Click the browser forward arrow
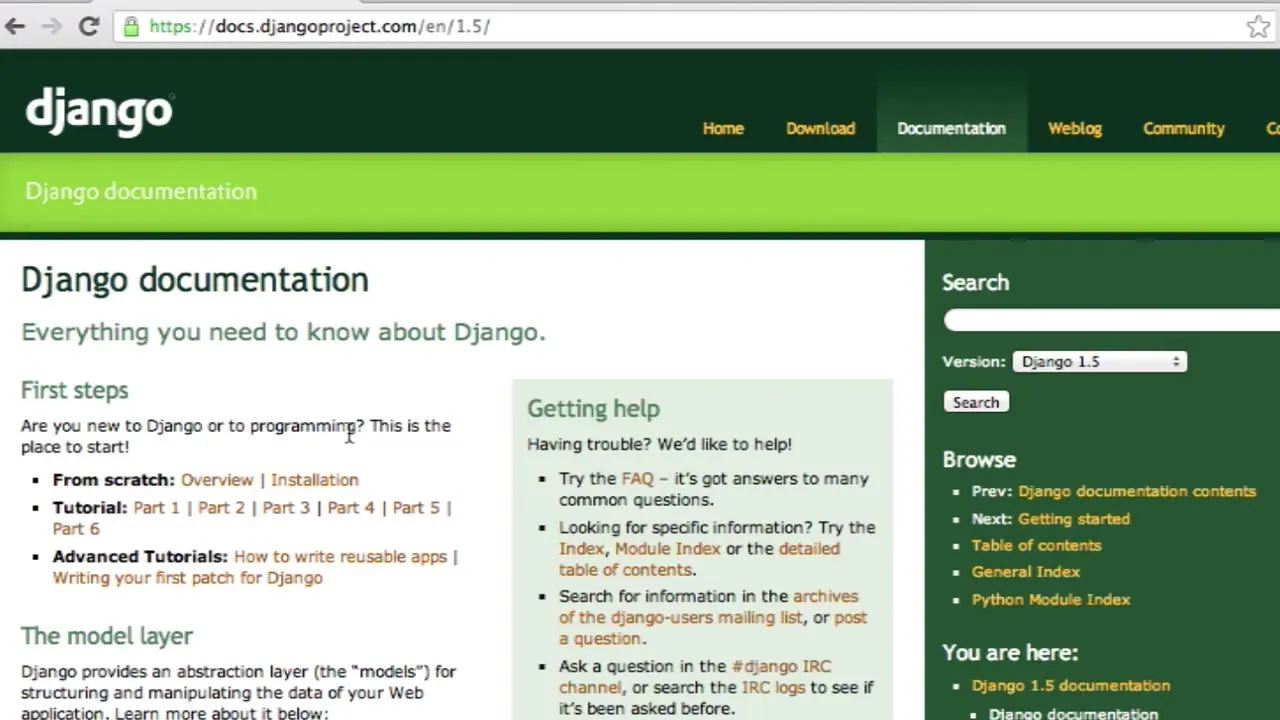Viewport: 1280px width, 720px height. pos(51,27)
